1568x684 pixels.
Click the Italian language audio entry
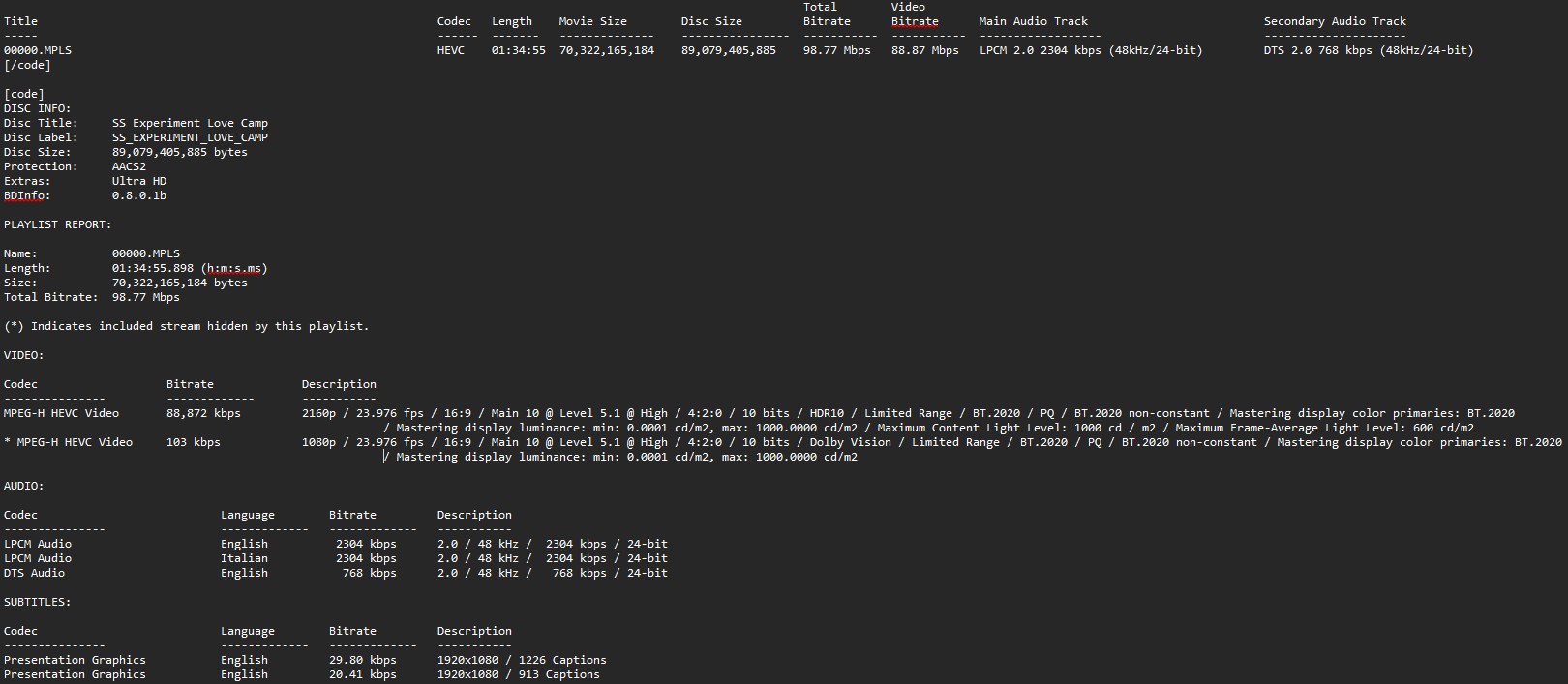[244, 558]
